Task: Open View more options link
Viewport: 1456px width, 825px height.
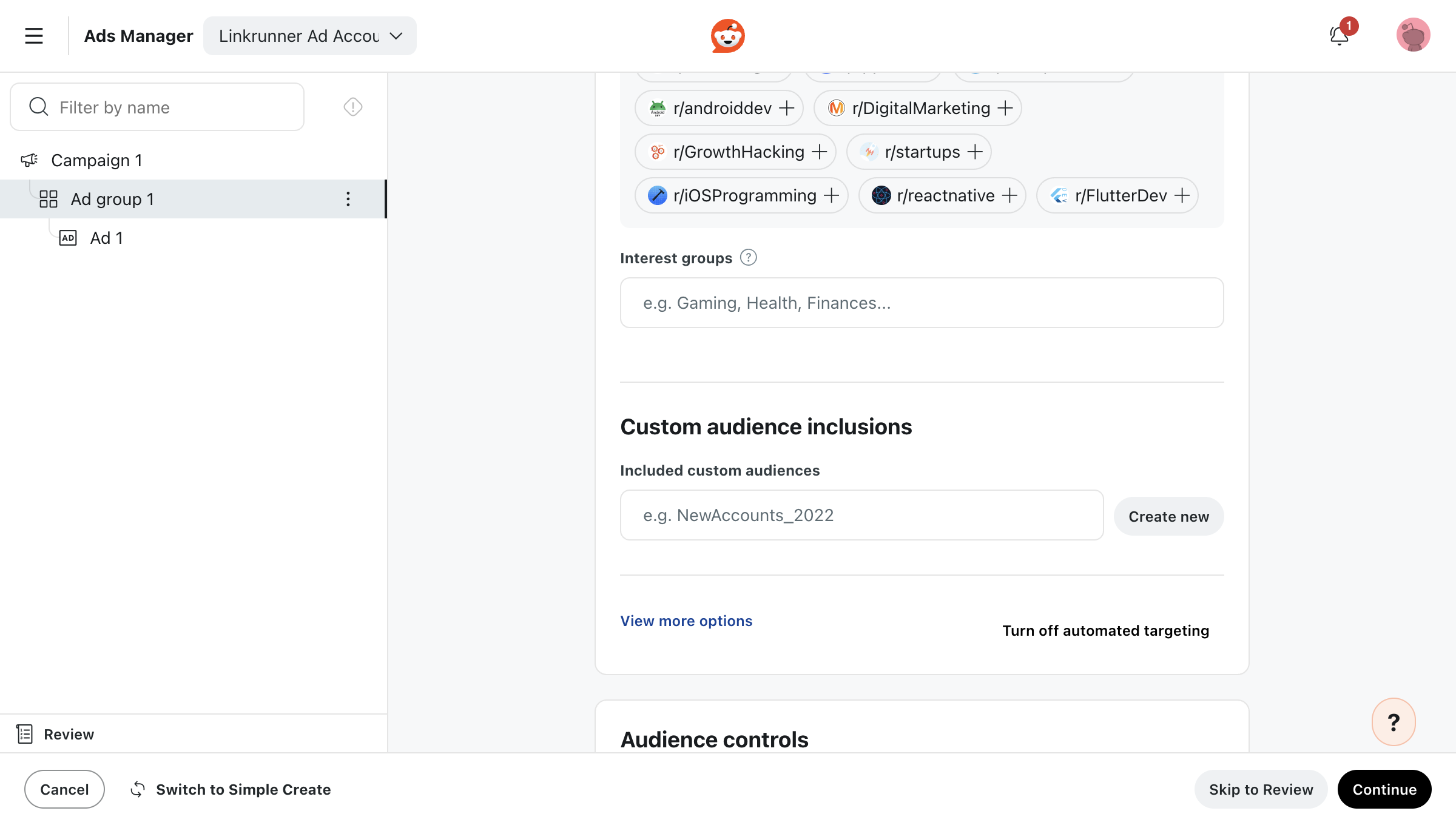Action: coord(686,621)
